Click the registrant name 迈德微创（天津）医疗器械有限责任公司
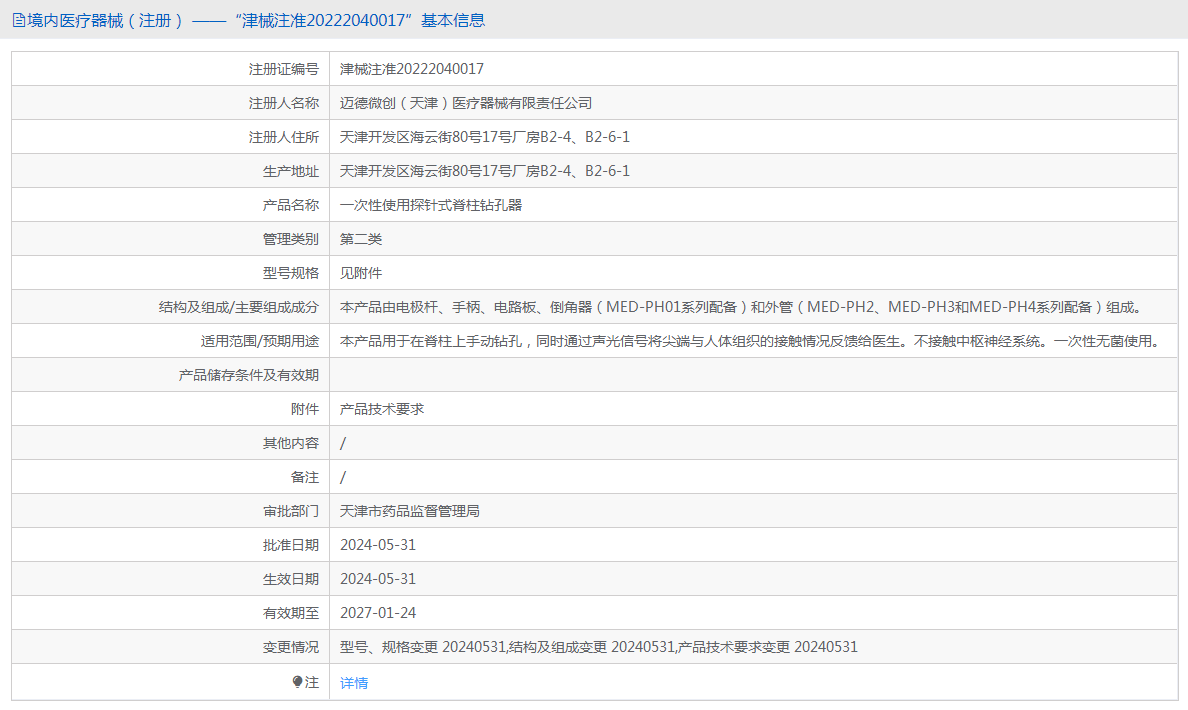 coord(466,103)
